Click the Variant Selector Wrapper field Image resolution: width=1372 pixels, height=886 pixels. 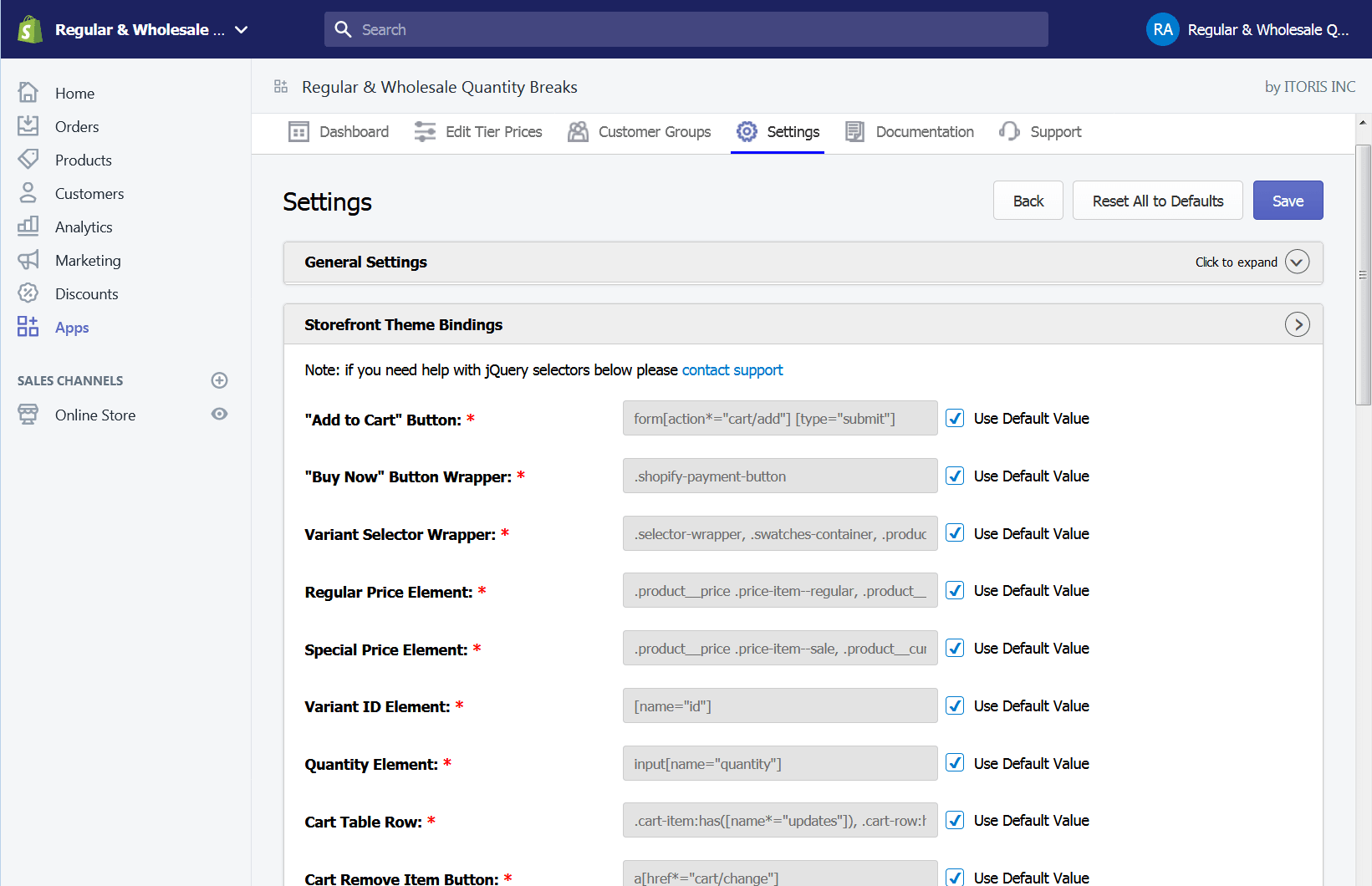coord(780,533)
